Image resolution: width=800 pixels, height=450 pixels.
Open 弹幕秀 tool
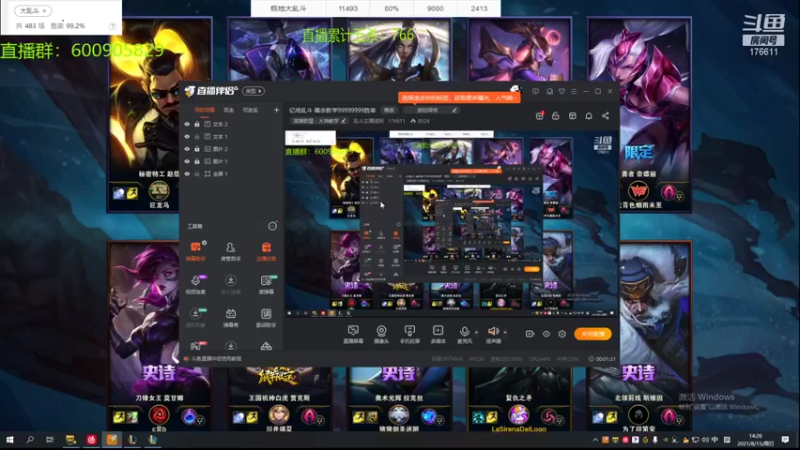tap(231, 317)
